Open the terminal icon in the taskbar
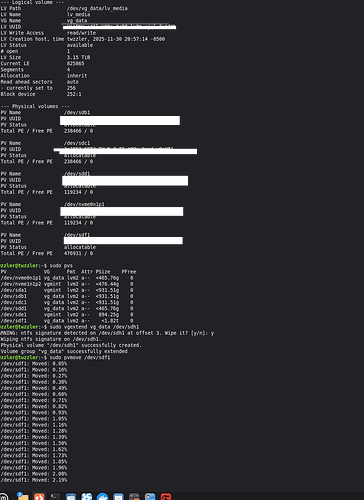364x500 pixels. [x=55, y=496]
